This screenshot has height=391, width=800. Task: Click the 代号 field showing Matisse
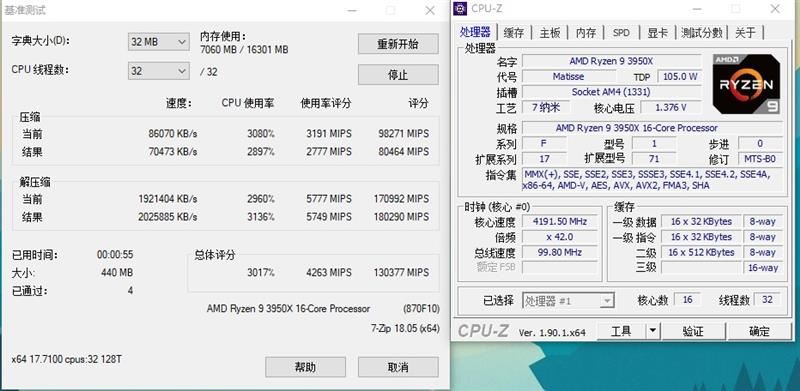click(568, 77)
